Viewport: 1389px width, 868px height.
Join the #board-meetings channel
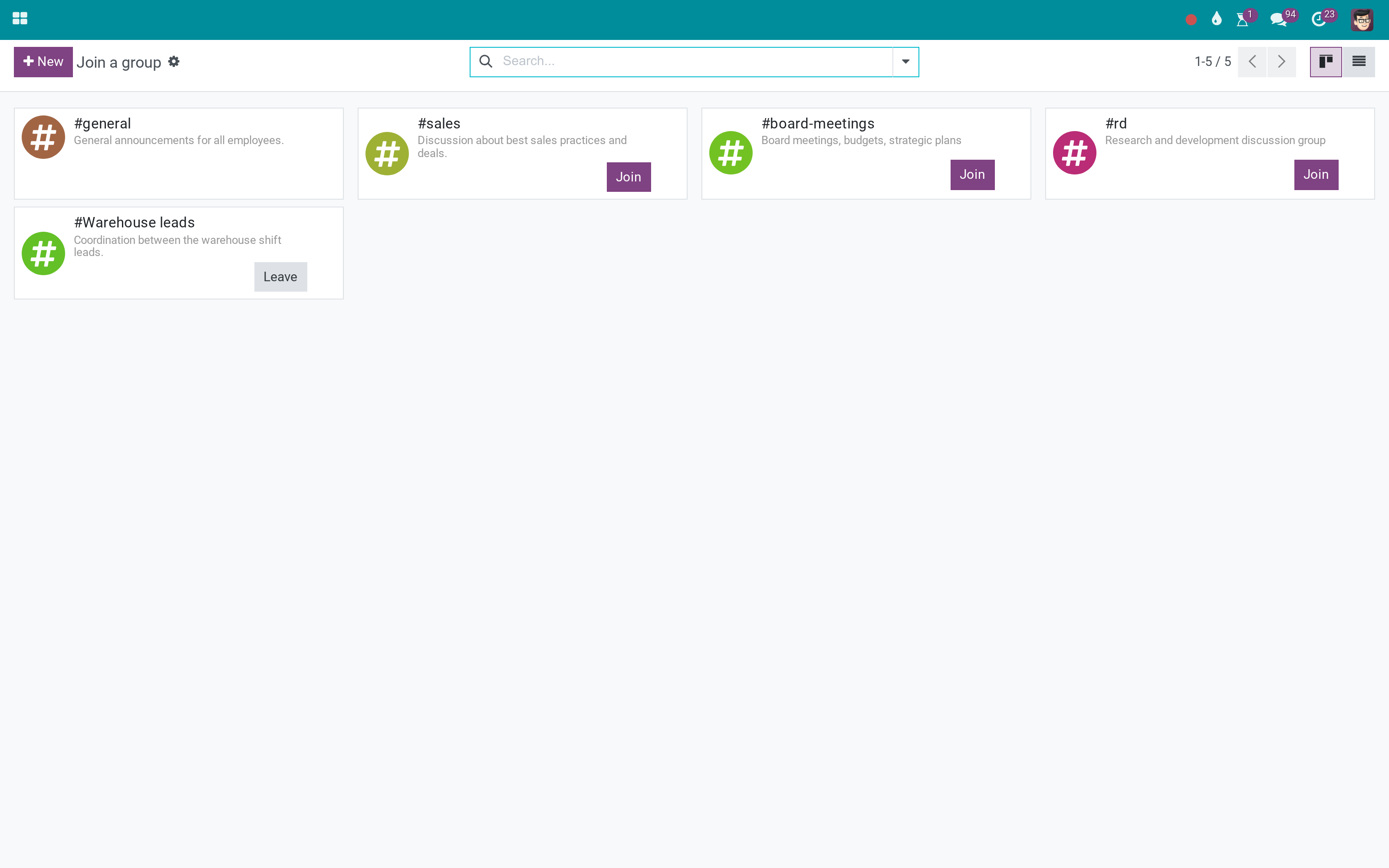(x=972, y=174)
